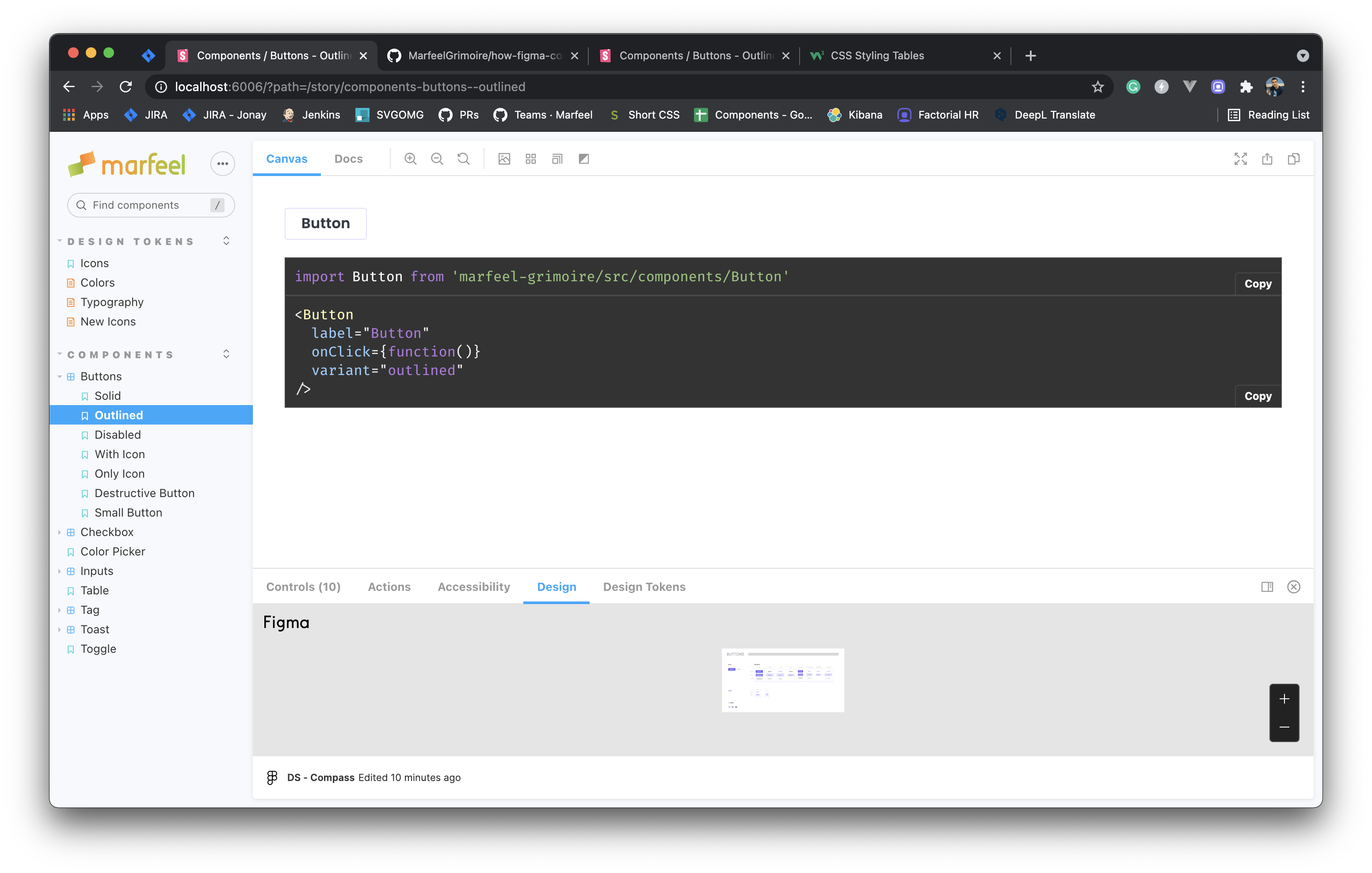Switch to the Docs tab

coord(348,159)
